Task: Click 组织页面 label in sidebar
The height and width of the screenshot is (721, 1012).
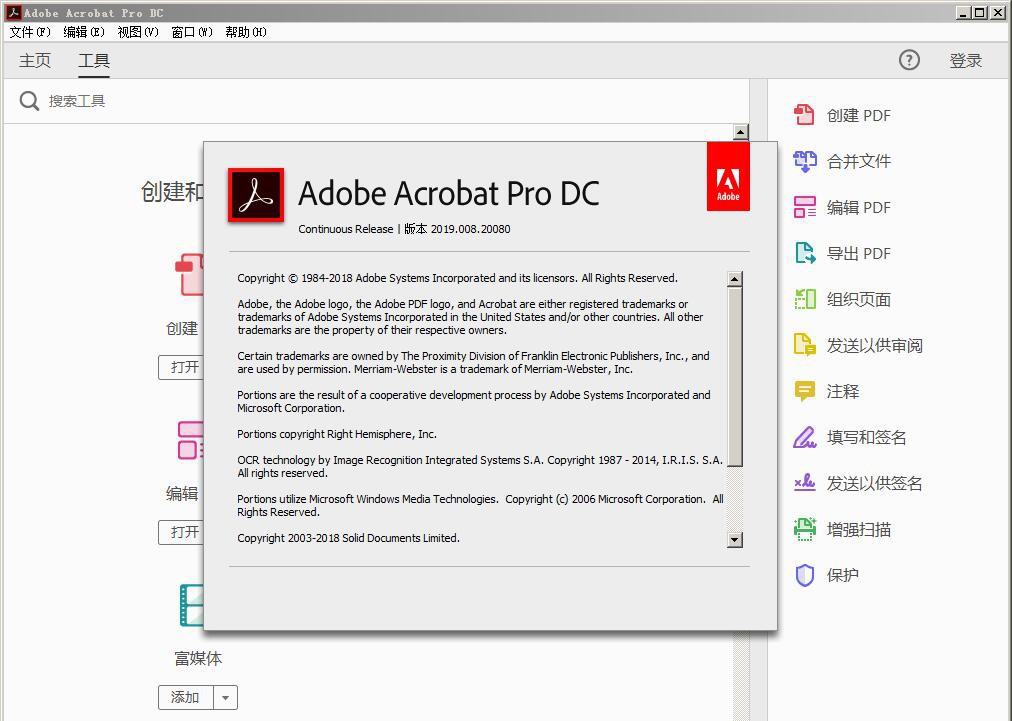Action: pyautogui.click(x=858, y=300)
